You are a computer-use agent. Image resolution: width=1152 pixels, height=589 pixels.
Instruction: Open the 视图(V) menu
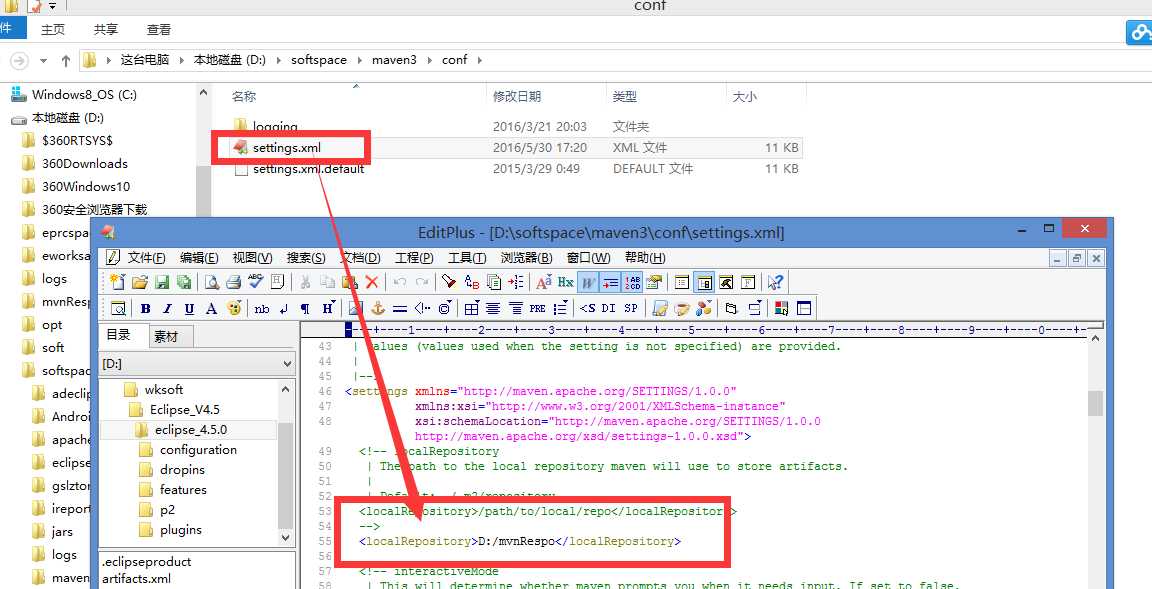252,258
